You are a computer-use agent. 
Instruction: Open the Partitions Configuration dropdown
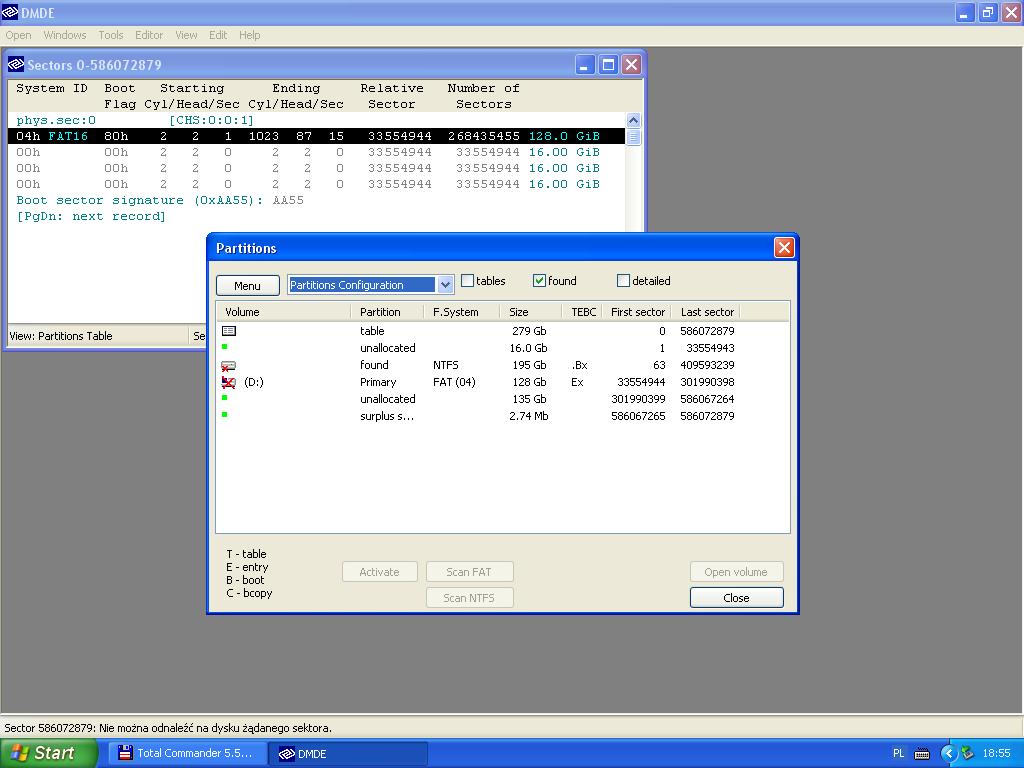point(445,285)
